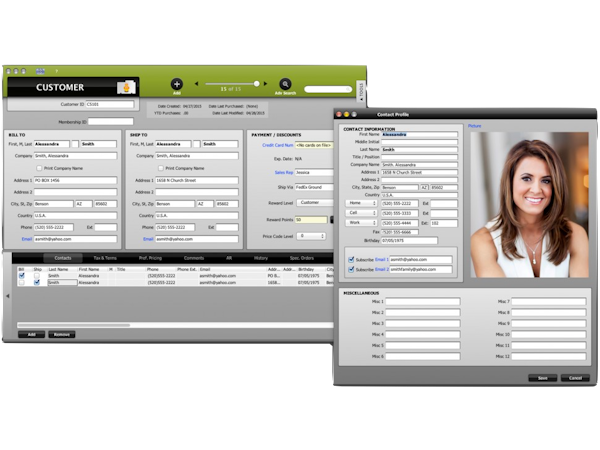
Task: Click the customer folder icon beside title
Action: point(126,87)
